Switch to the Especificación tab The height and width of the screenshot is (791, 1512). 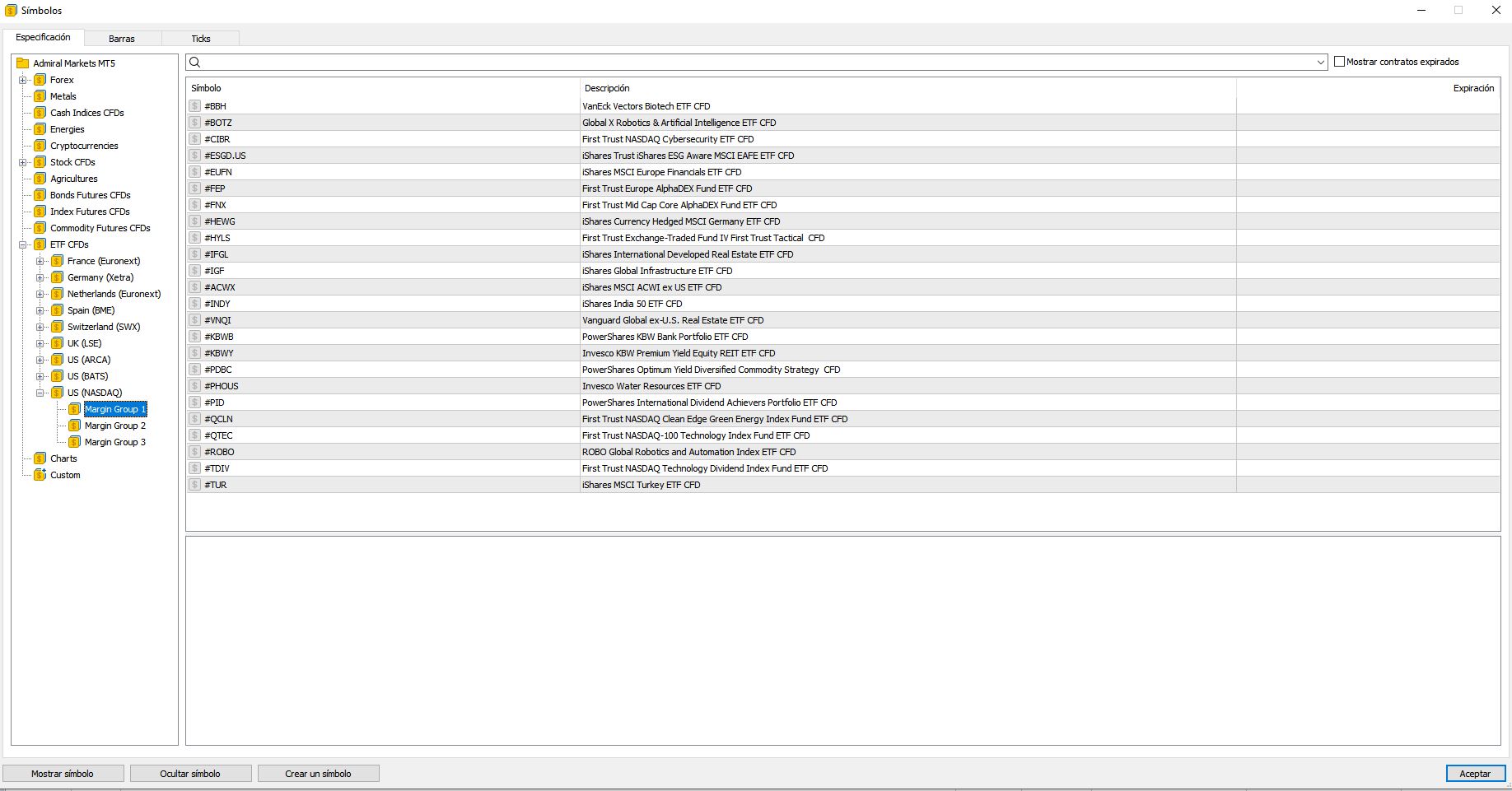point(43,38)
